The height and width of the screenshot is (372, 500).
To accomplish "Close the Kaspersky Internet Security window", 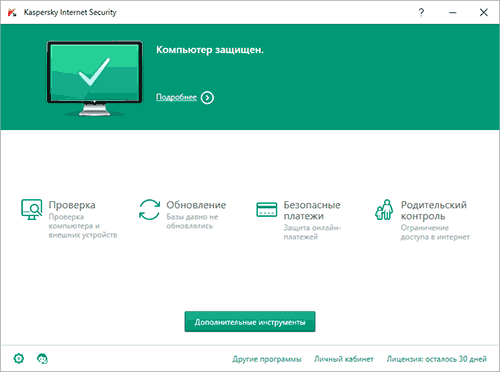I will [484, 13].
